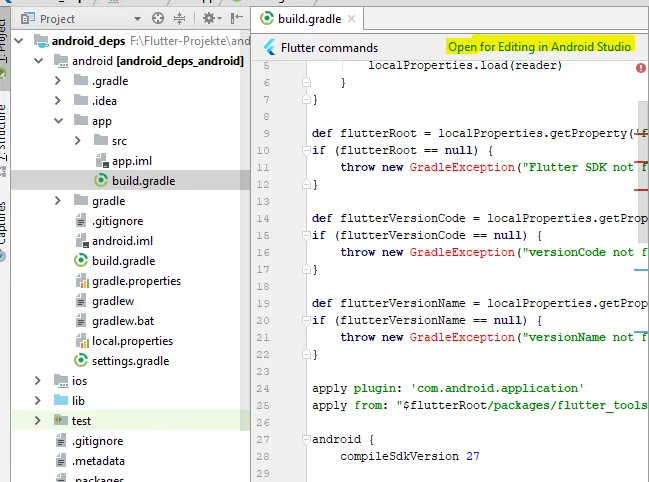This screenshot has width=649, height=482.
Task: Fold the code block at line 10
Action: click(306, 150)
